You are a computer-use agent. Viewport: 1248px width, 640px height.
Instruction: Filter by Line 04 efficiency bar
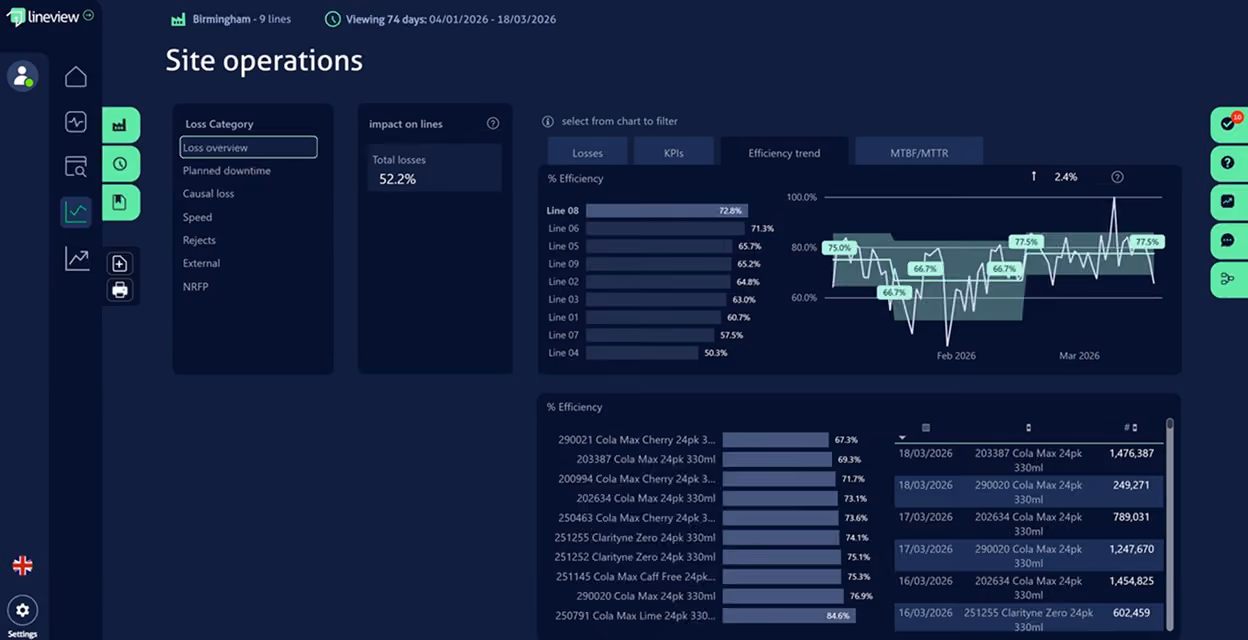[641, 353]
